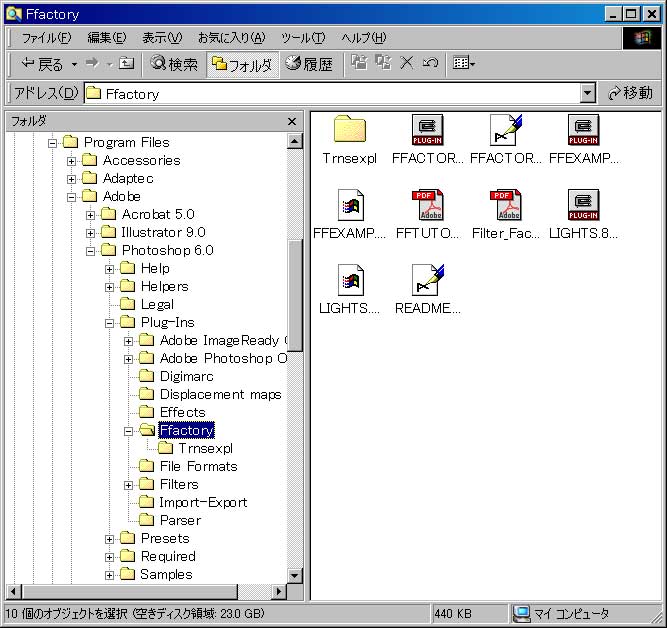Open the 表示(V) menu
Screen dimensions: 667x628
tap(162, 38)
